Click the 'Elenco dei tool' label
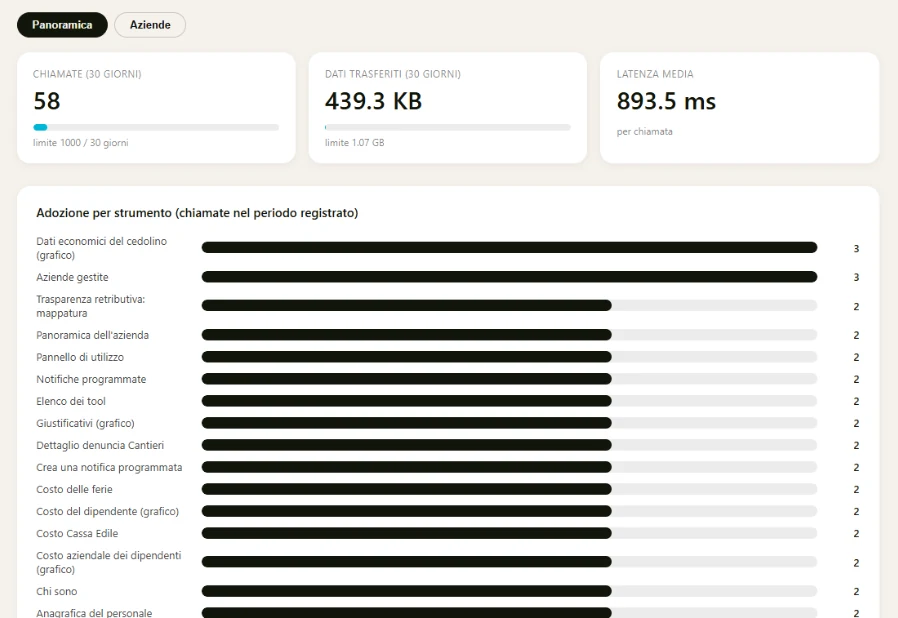Viewport: 898px width, 618px height. (x=71, y=401)
